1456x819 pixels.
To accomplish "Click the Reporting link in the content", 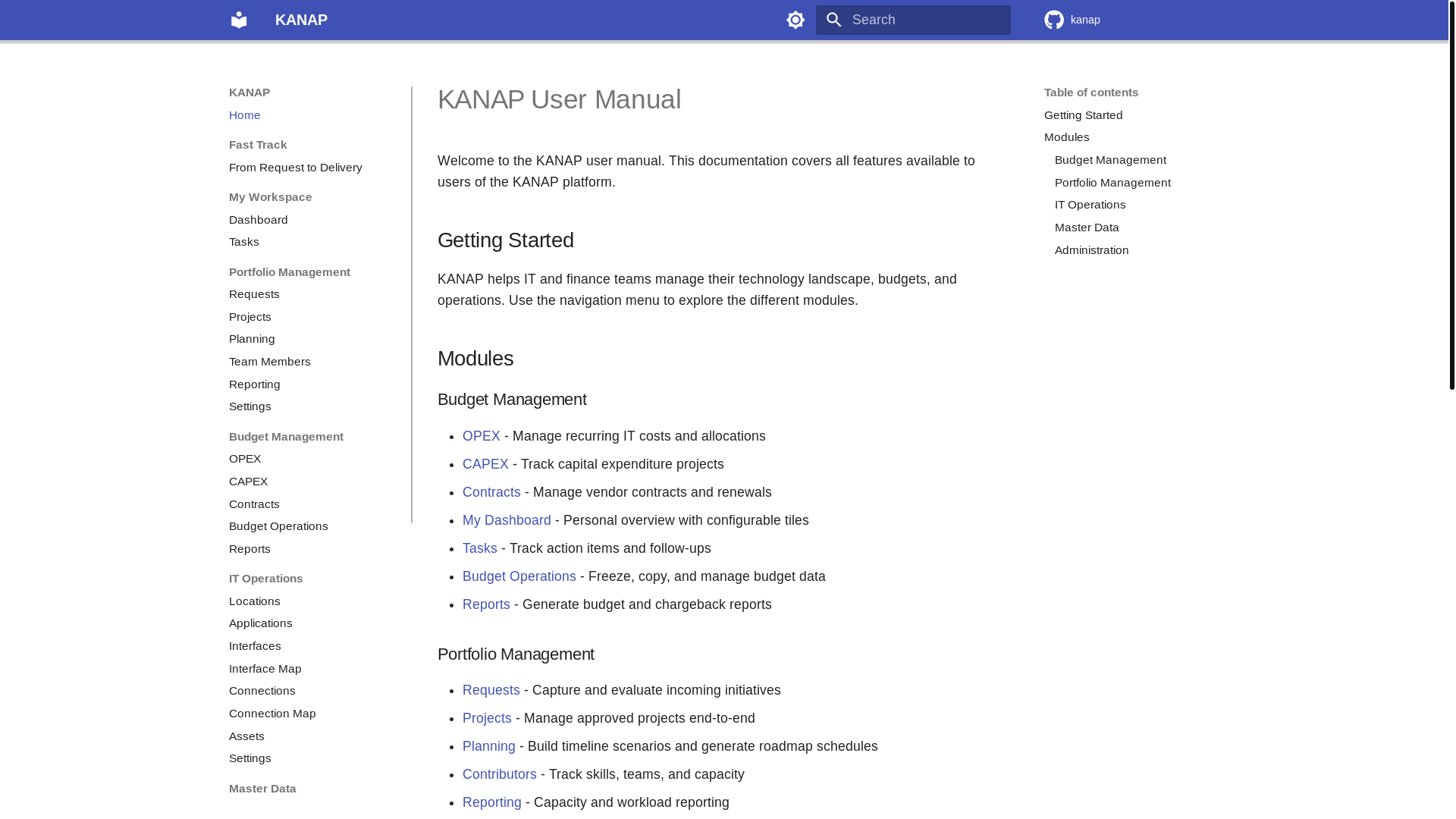I will (492, 802).
